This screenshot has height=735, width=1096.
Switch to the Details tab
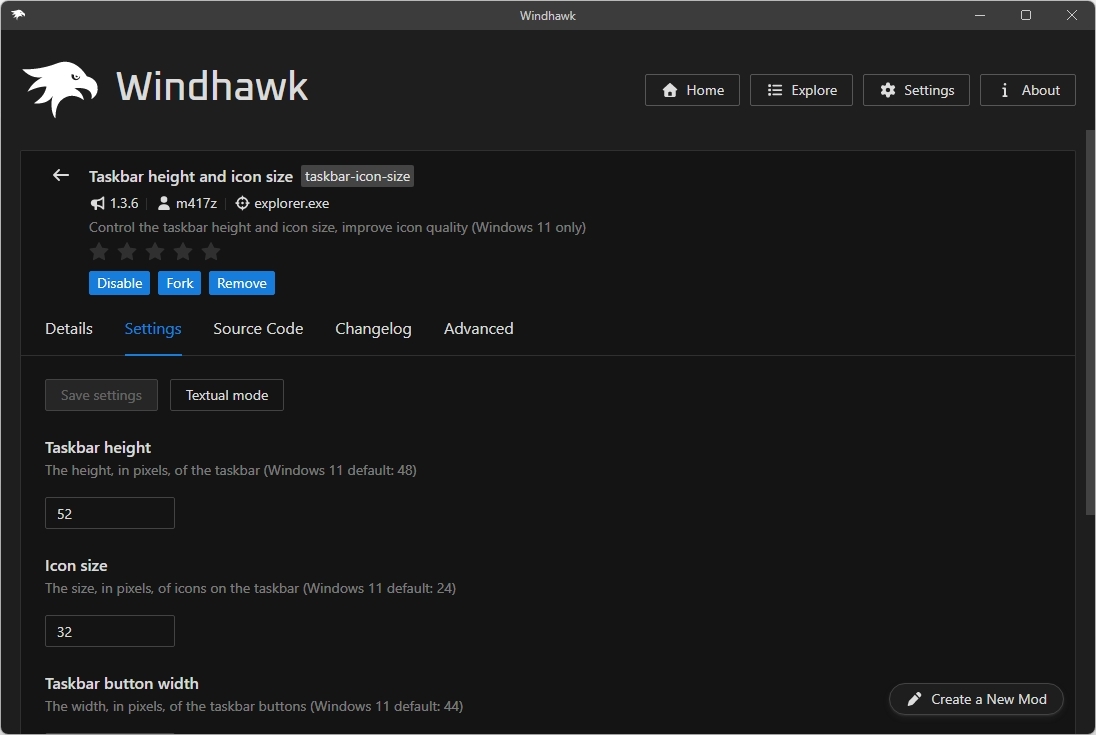68,328
